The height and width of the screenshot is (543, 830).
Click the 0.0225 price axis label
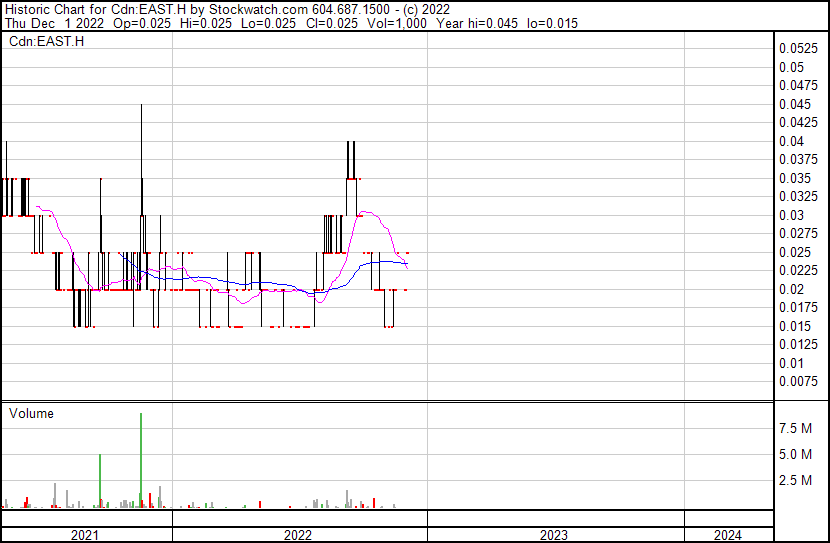point(798,271)
